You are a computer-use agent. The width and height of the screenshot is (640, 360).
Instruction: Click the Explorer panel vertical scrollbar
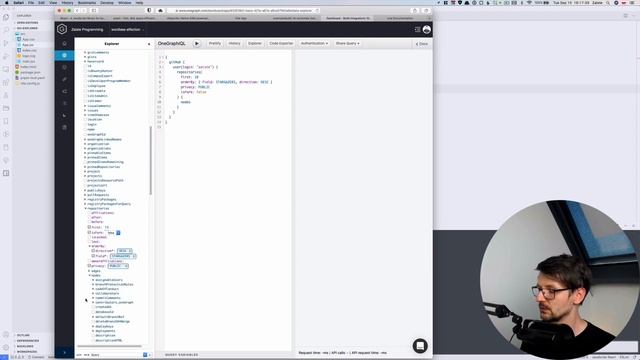point(151,160)
